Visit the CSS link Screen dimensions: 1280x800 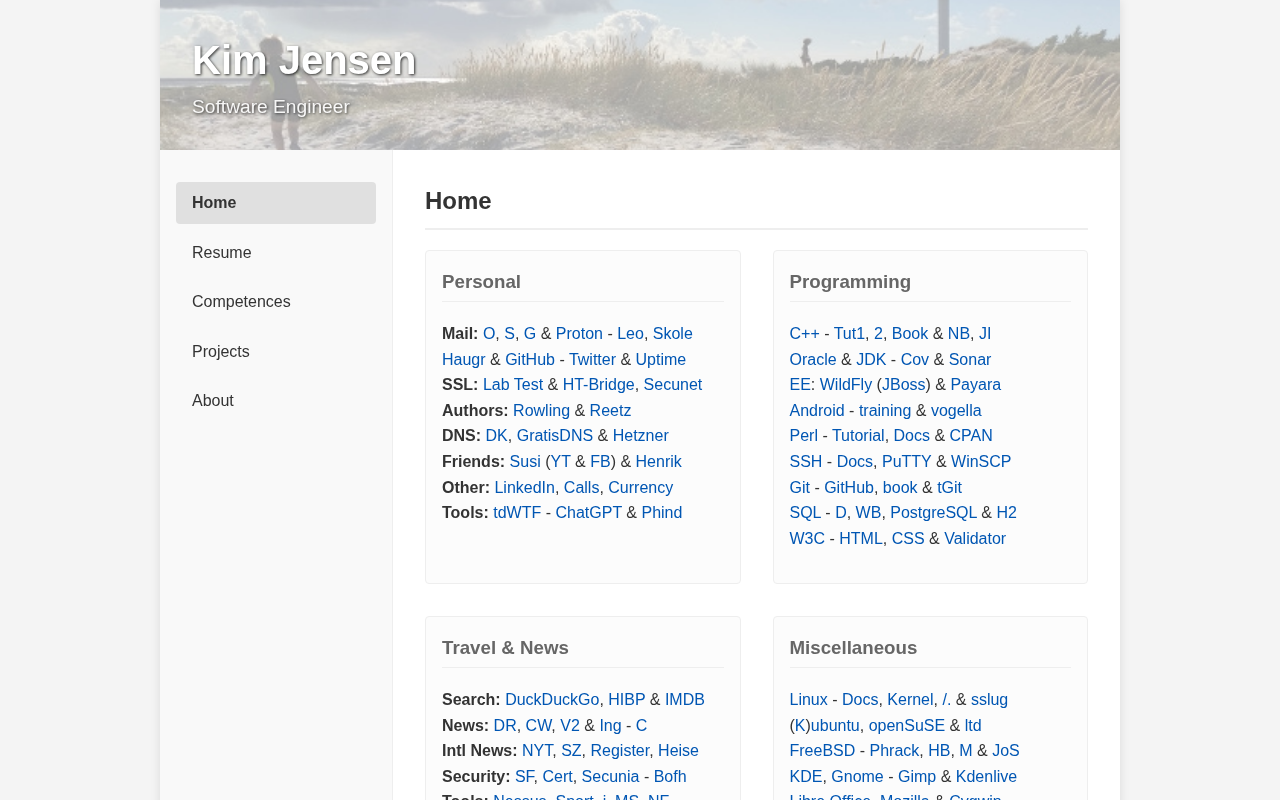click(x=908, y=539)
